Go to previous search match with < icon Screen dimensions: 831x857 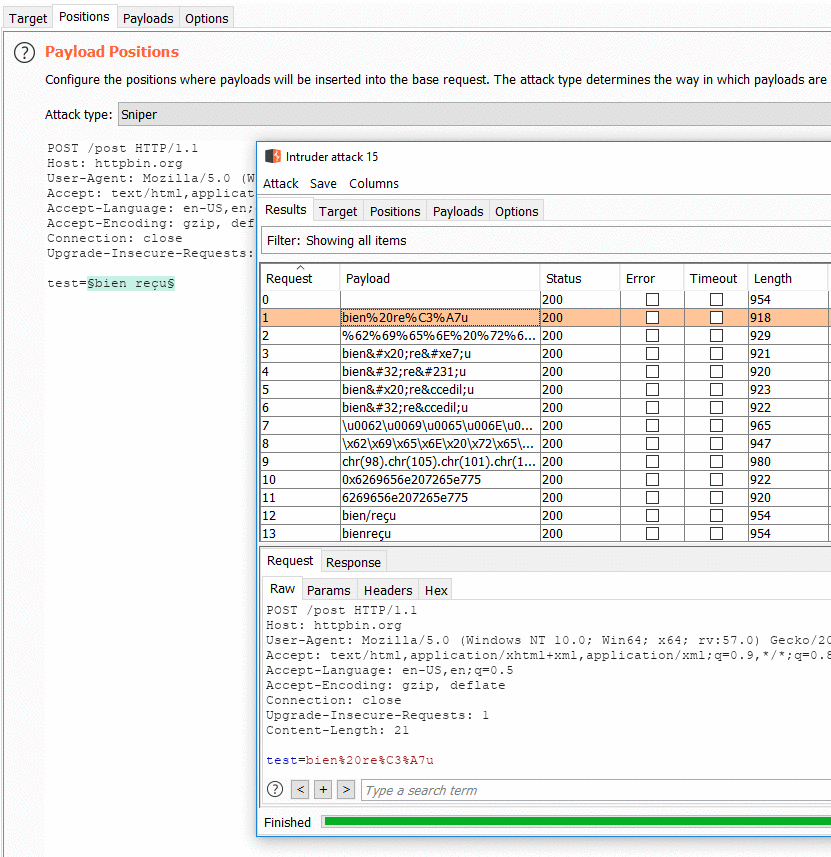coord(299,789)
